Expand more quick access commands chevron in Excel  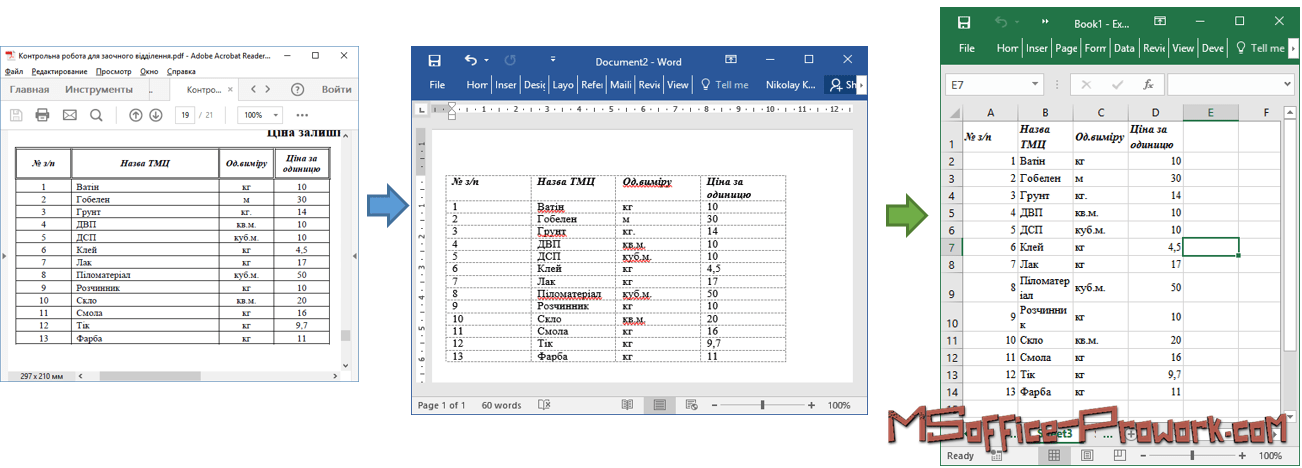1046,22
